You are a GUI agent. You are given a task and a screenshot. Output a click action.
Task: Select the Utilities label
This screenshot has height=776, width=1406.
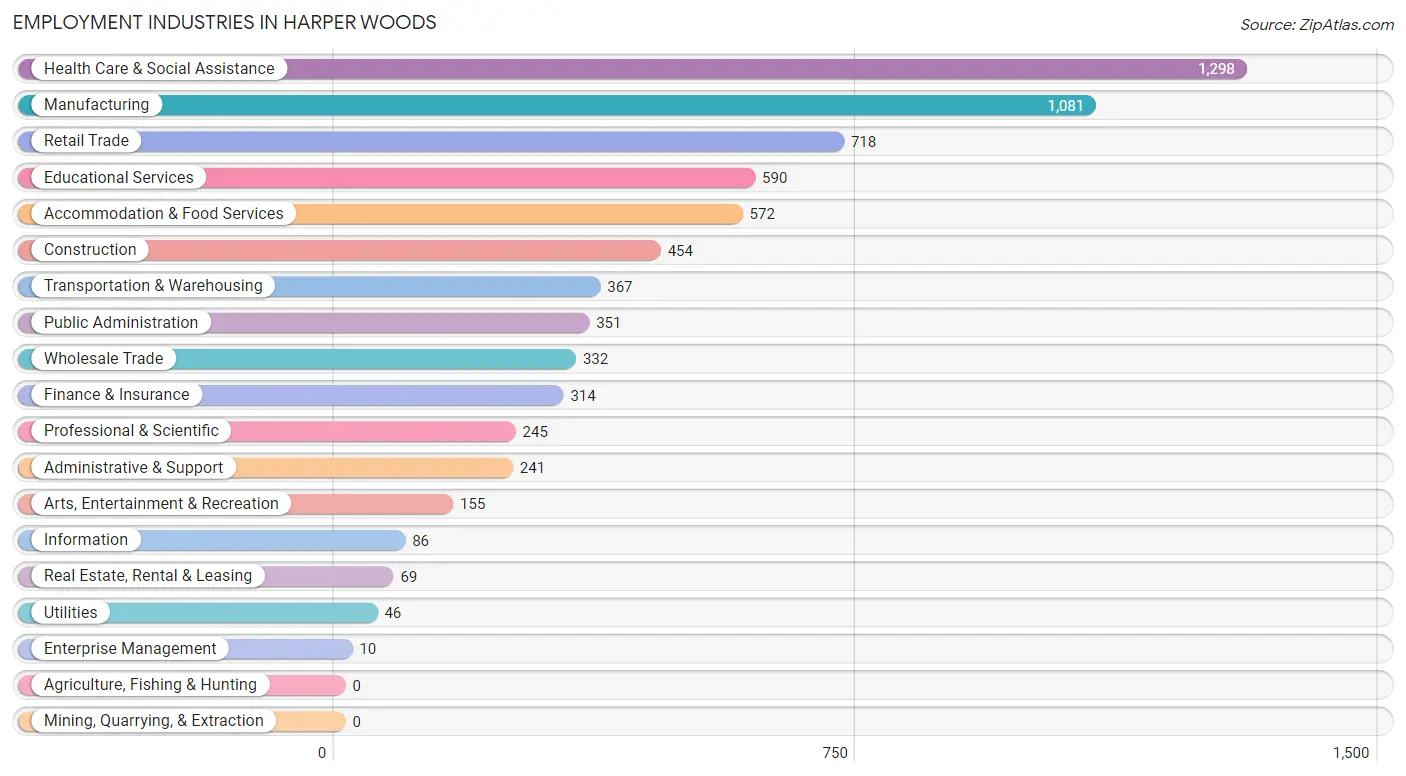[71, 612]
